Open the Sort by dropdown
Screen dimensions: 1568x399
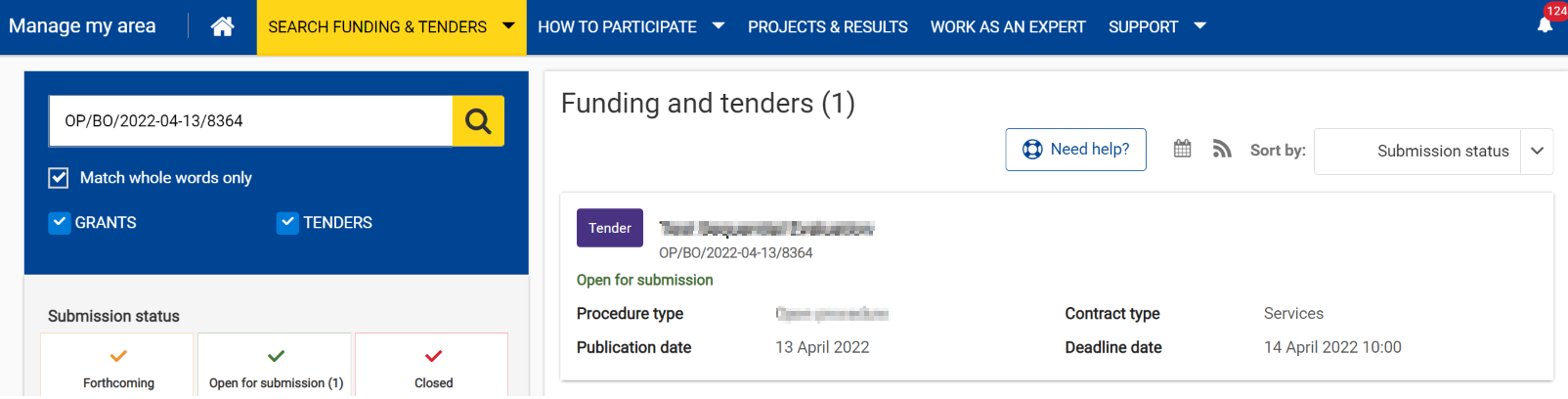coord(1433,152)
